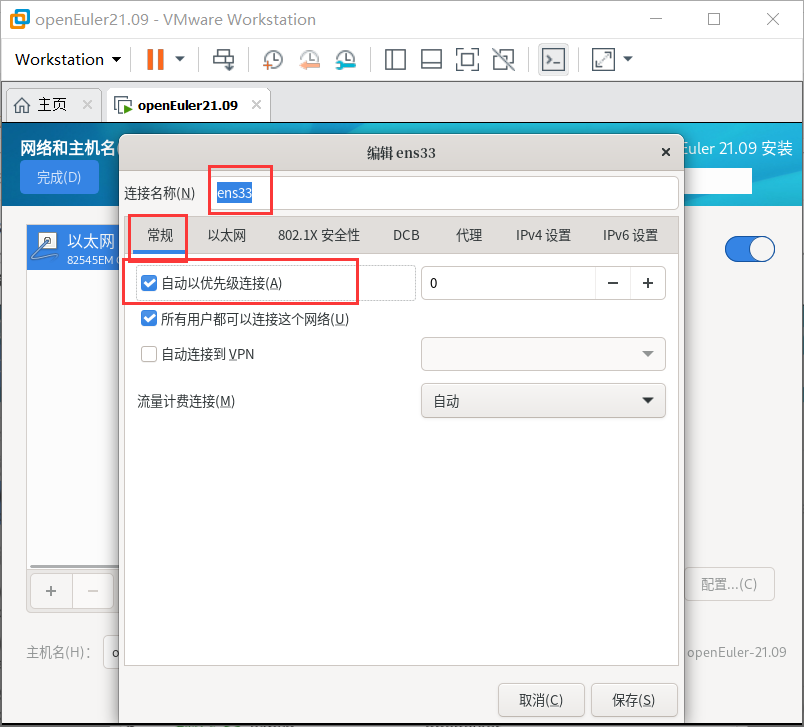Viewport: 804px width, 727px height.
Task: Select the 以太网 device in list
Action: (x=73, y=247)
